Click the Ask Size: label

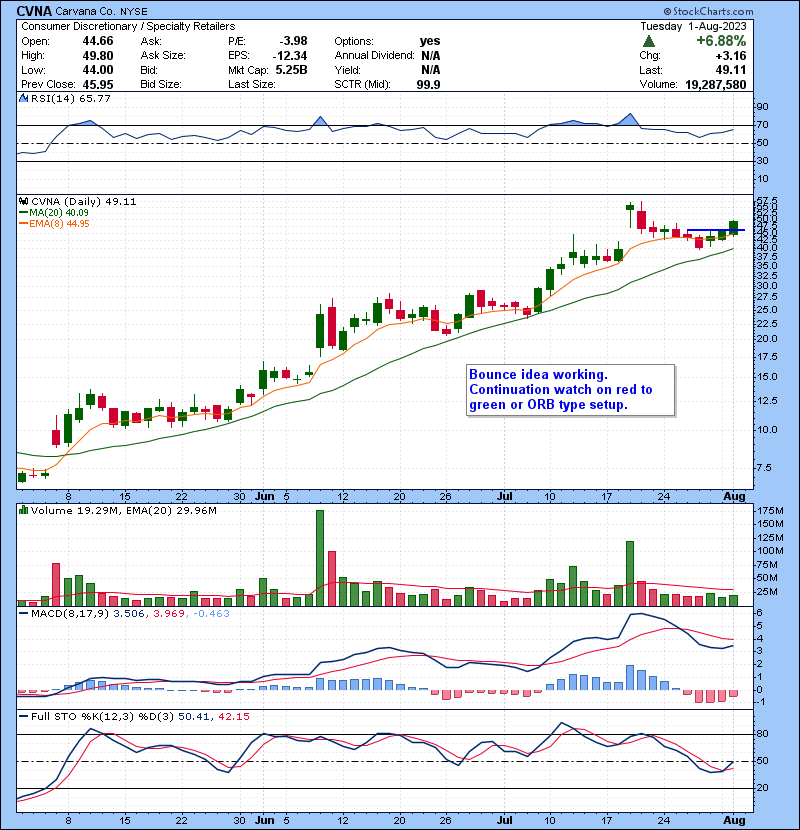click(x=163, y=56)
